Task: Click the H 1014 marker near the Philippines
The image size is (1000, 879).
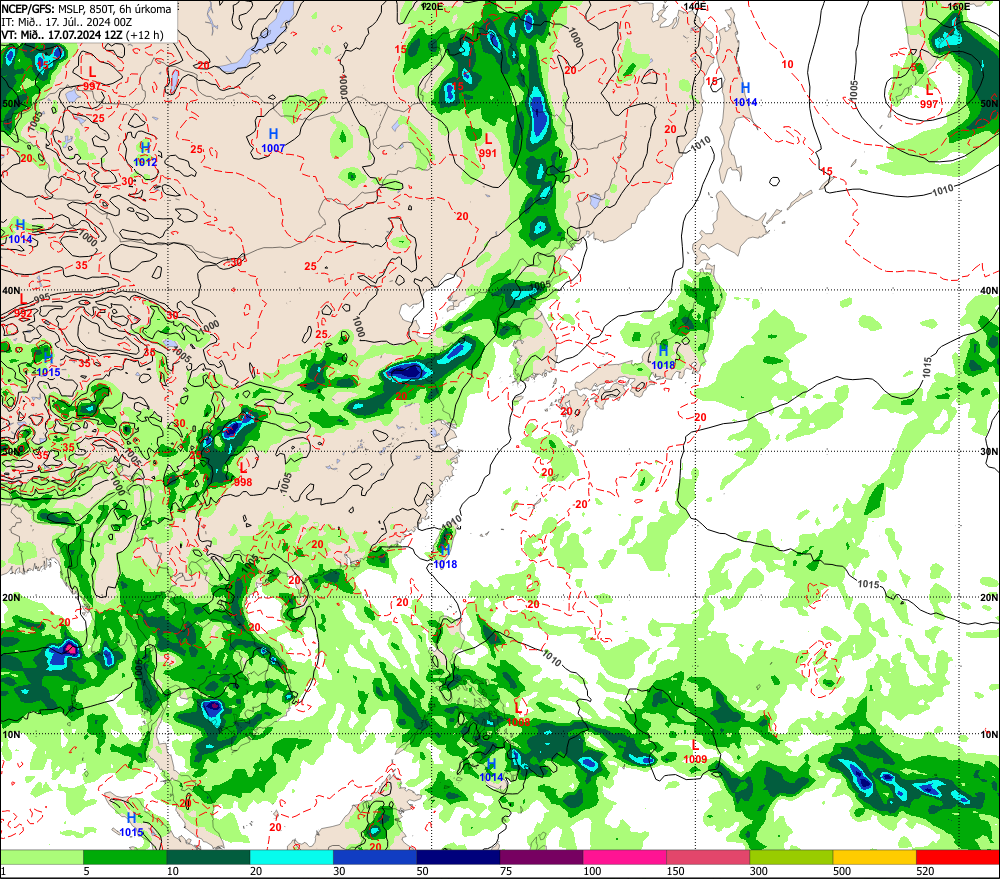Action: click(x=491, y=770)
